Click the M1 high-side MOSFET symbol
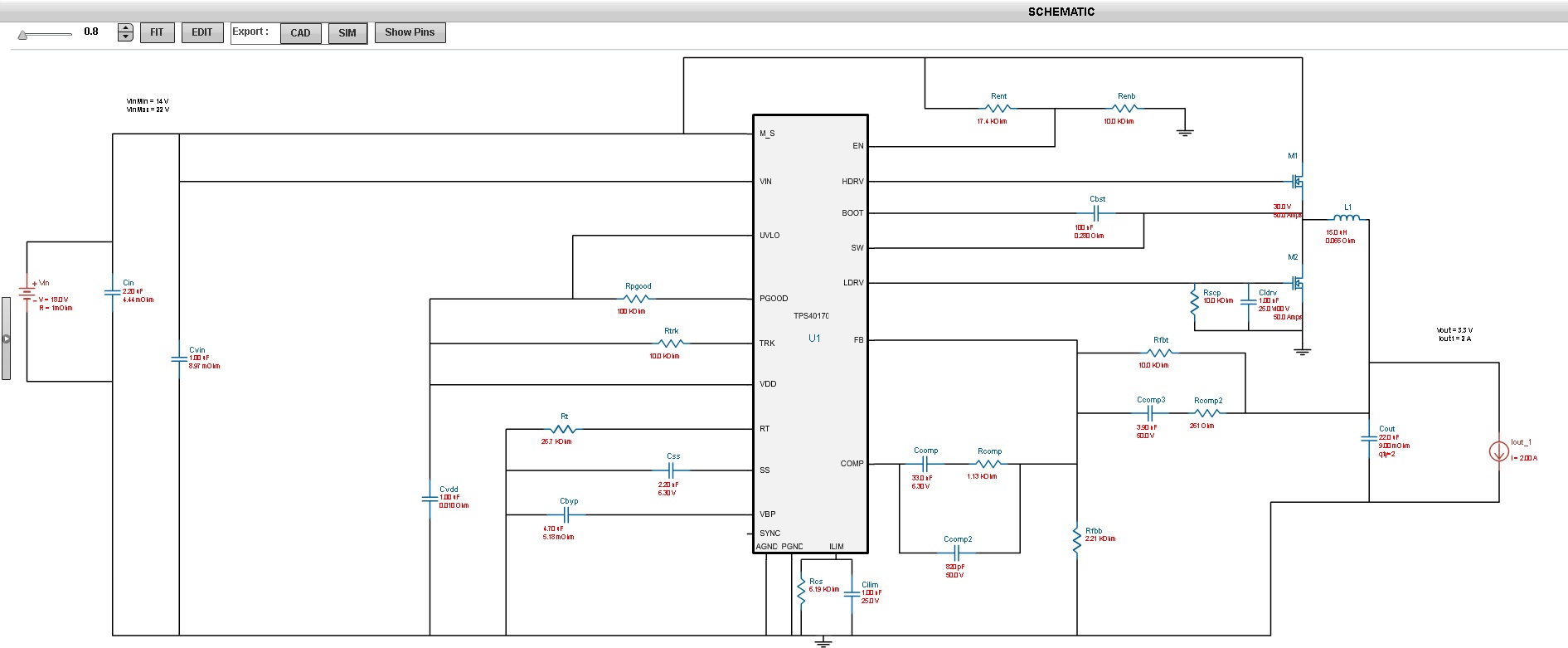 [1297, 181]
